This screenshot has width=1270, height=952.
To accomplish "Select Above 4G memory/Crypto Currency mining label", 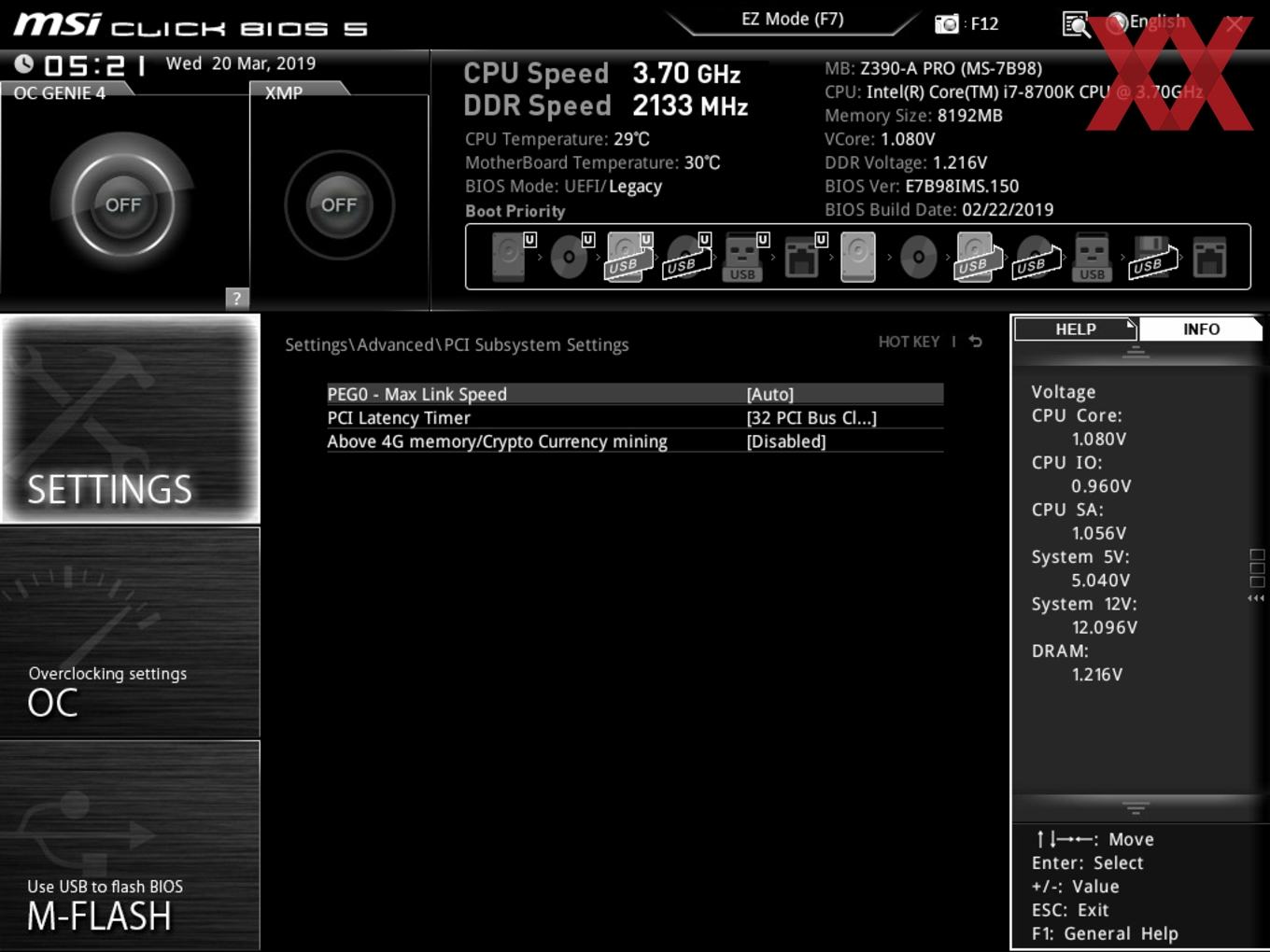I will click(x=497, y=441).
